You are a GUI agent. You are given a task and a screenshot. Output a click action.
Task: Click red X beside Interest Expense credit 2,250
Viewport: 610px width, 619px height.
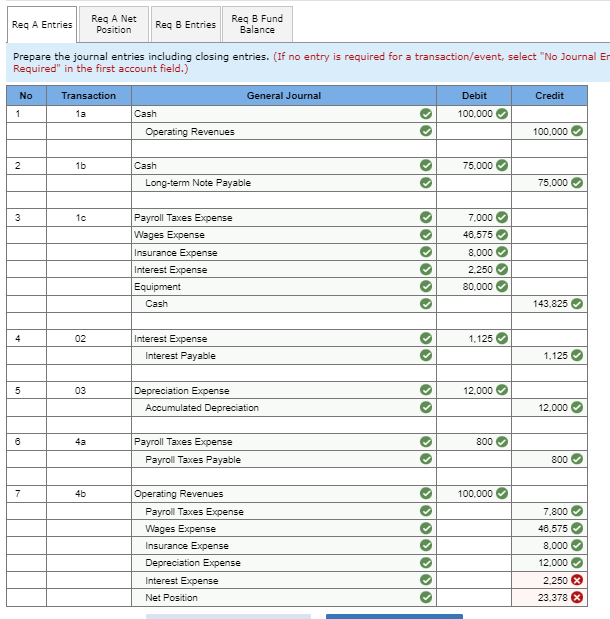coord(577,580)
